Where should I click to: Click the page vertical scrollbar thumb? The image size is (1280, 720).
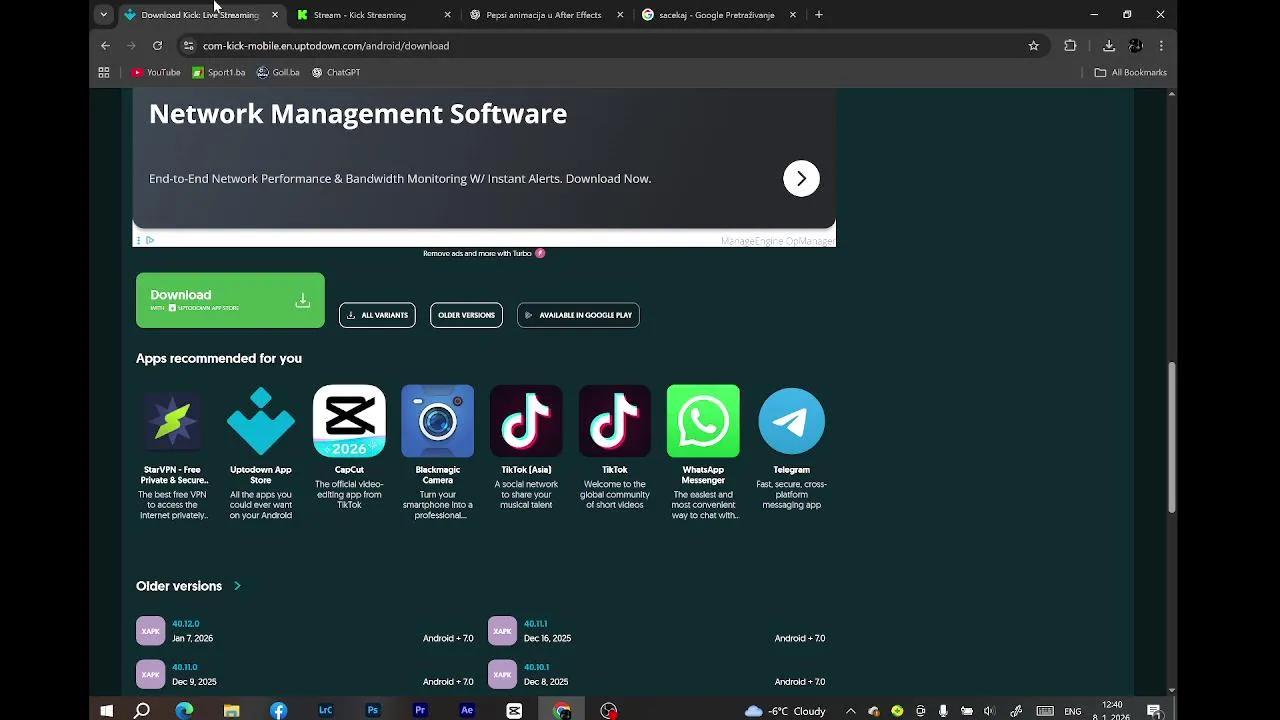click(1172, 437)
